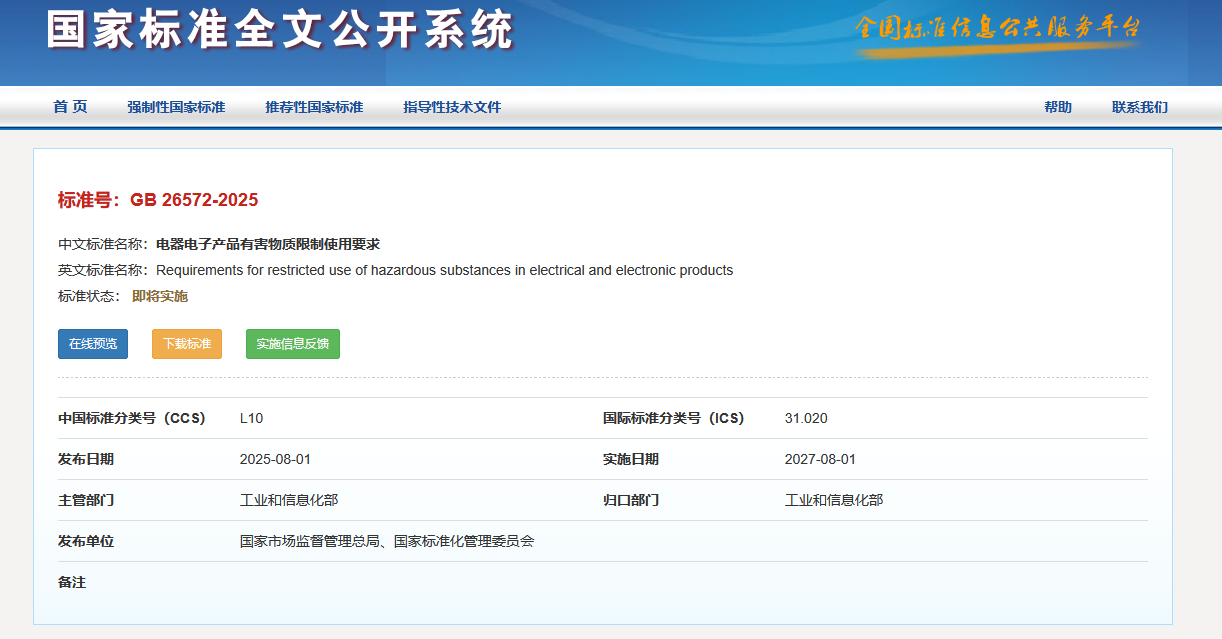The image size is (1222, 639).
Task: Click the 备注 row label
Action: 72,582
